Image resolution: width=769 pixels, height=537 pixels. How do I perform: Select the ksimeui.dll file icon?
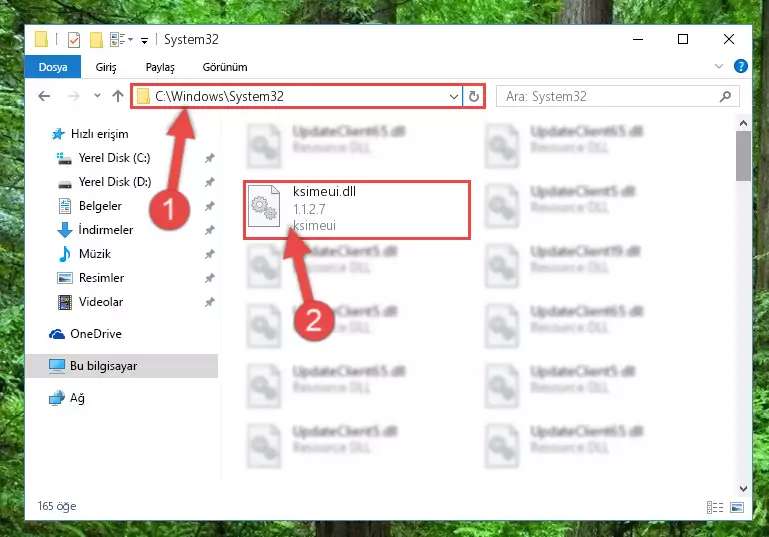click(264, 206)
